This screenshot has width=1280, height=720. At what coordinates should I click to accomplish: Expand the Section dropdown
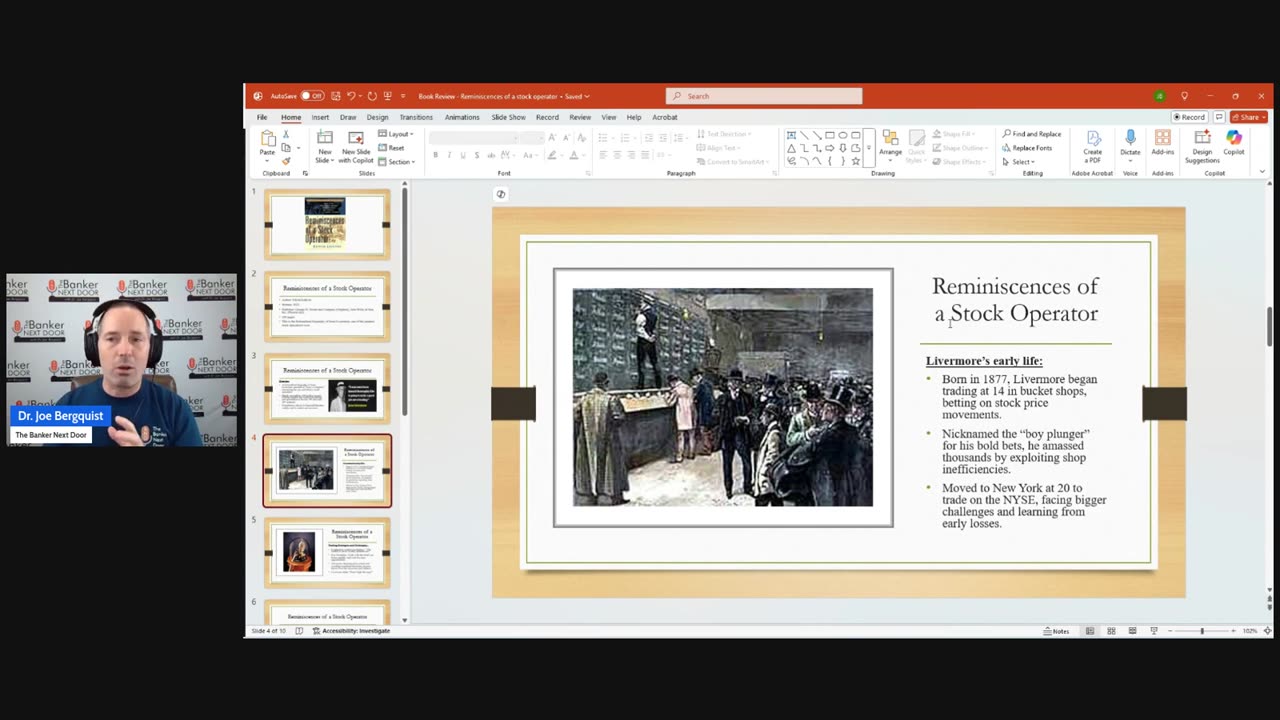[x=396, y=162]
